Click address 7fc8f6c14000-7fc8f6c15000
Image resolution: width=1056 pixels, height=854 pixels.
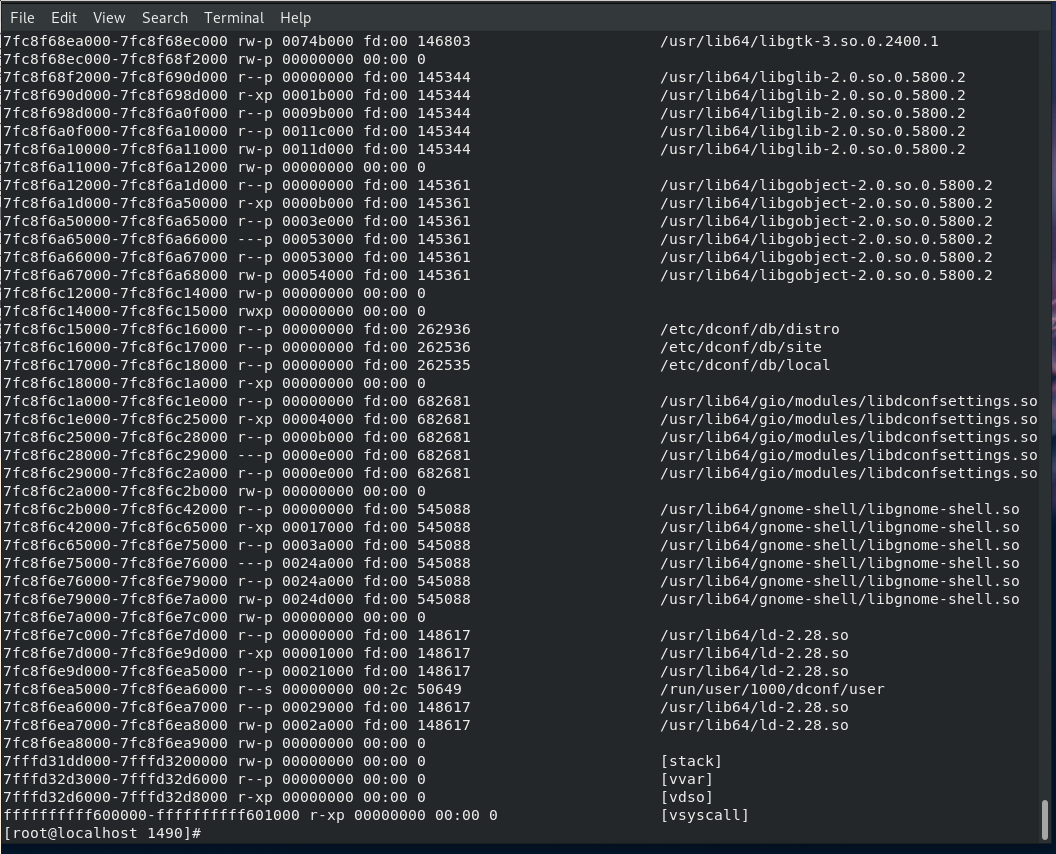point(115,311)
